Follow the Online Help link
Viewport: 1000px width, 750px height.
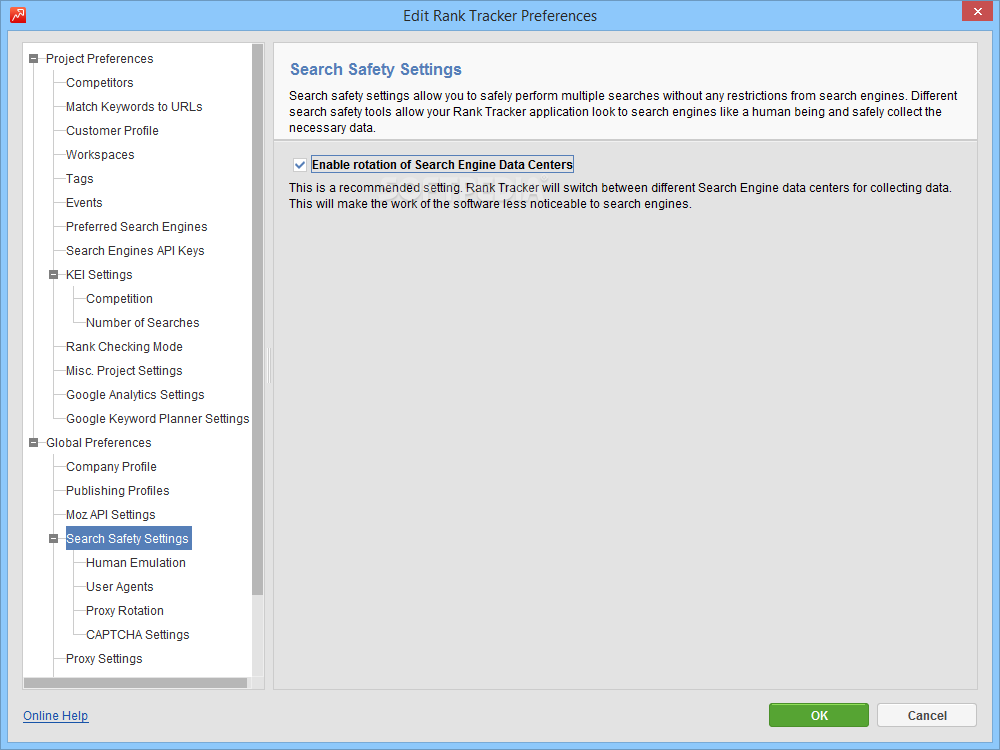tap(55, 716)
